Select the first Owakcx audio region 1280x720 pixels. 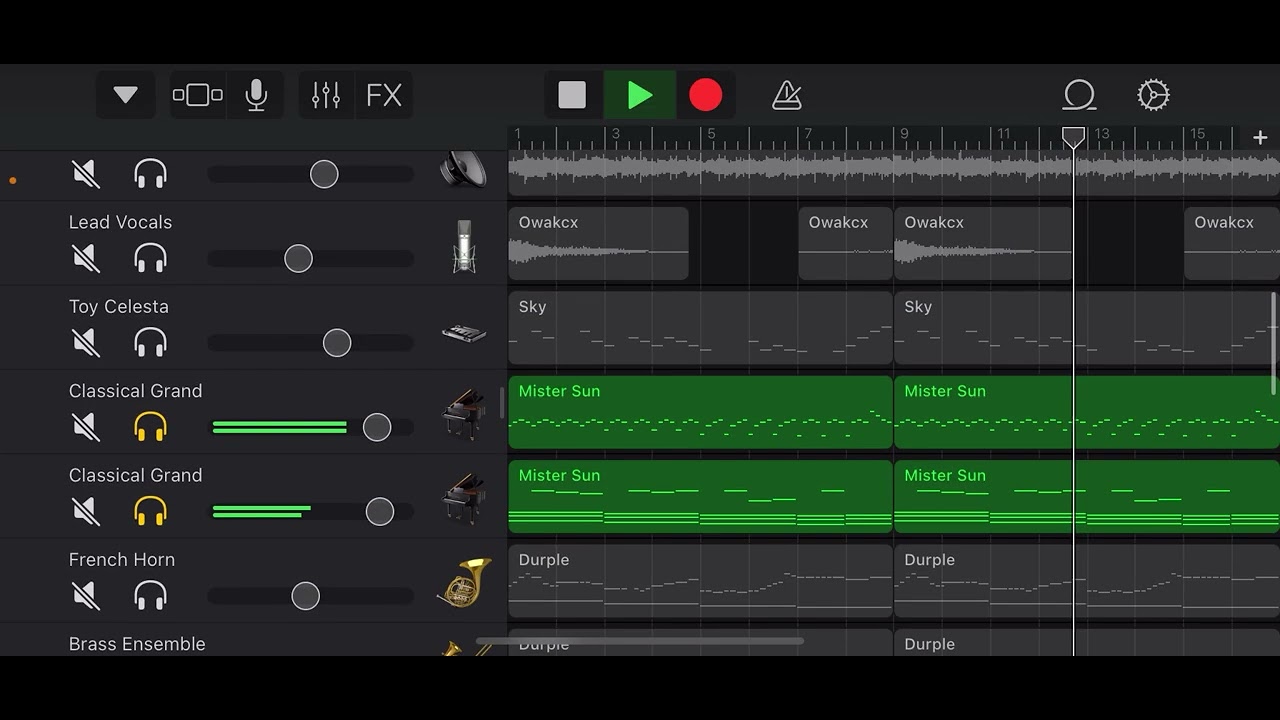point(598,243)
